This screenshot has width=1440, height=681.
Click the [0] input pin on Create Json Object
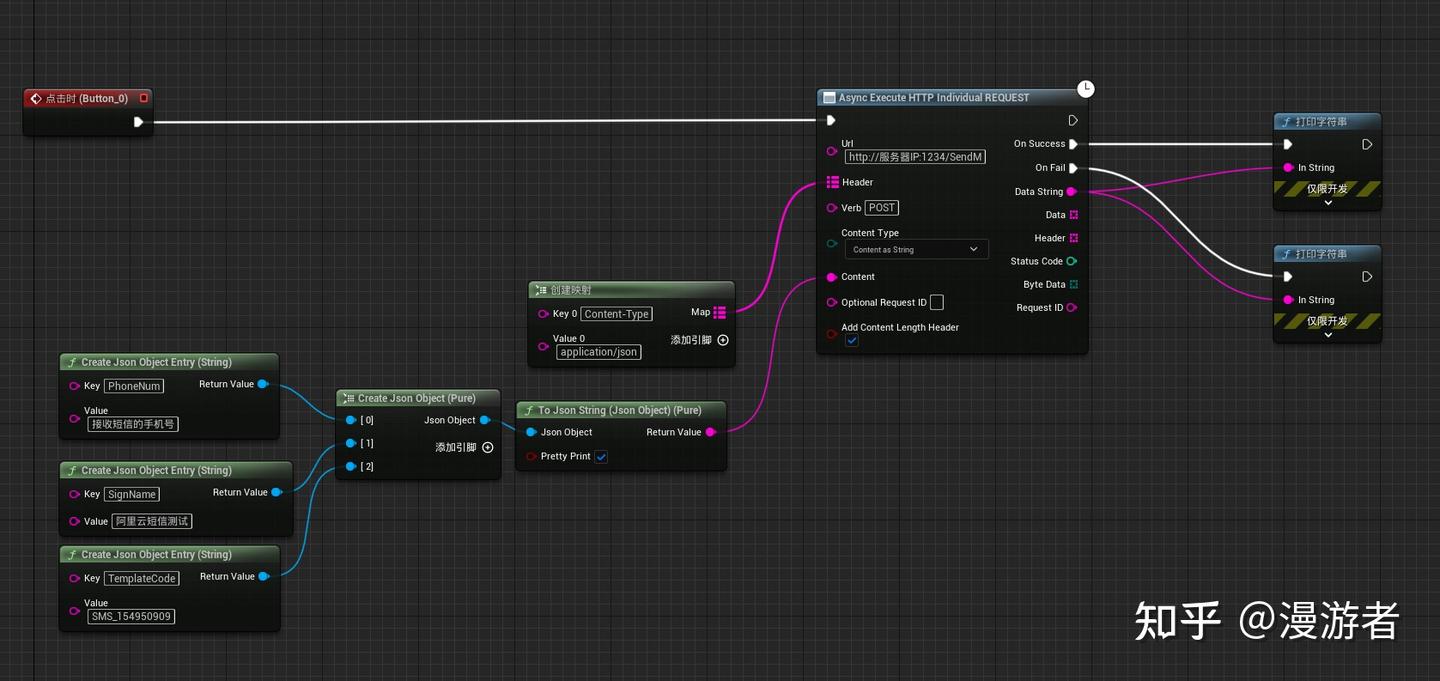coord(351,420)
